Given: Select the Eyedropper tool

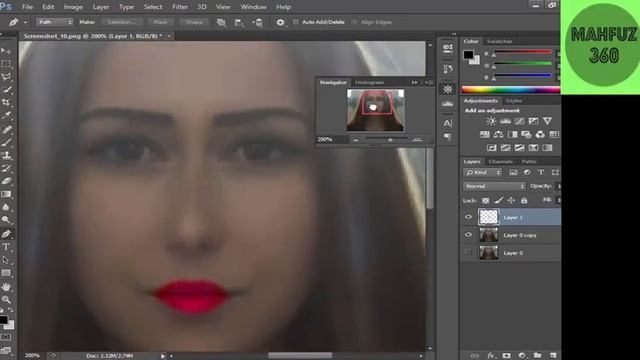Looking at the screenshot, I should click(x=6, y=116).
